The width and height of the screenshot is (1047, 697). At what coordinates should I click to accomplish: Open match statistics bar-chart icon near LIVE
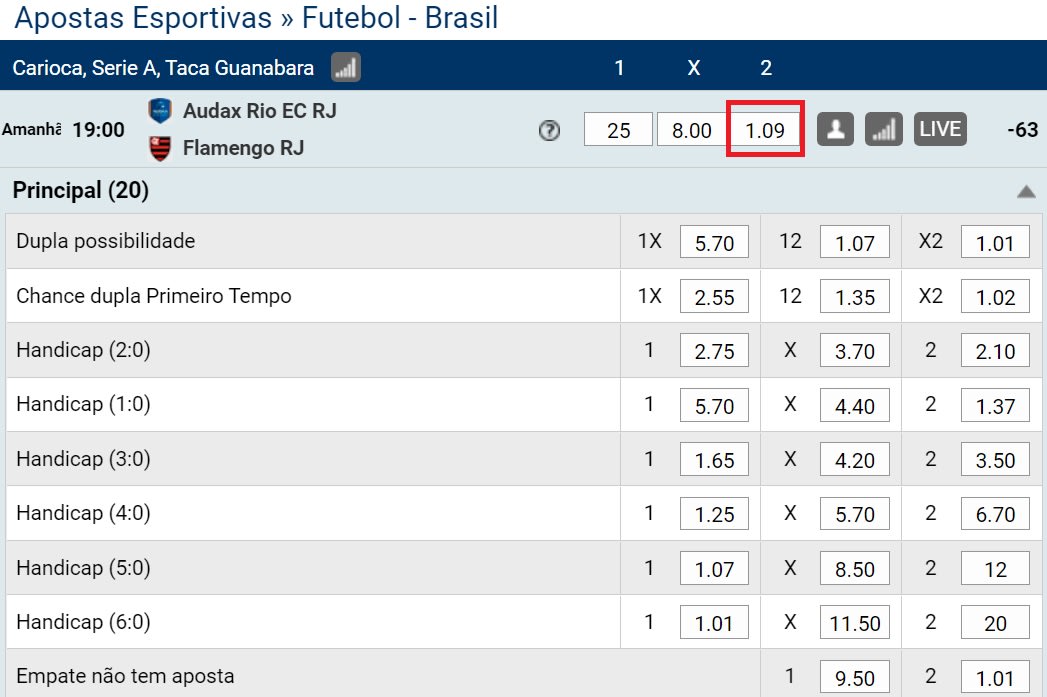(883, 130)
